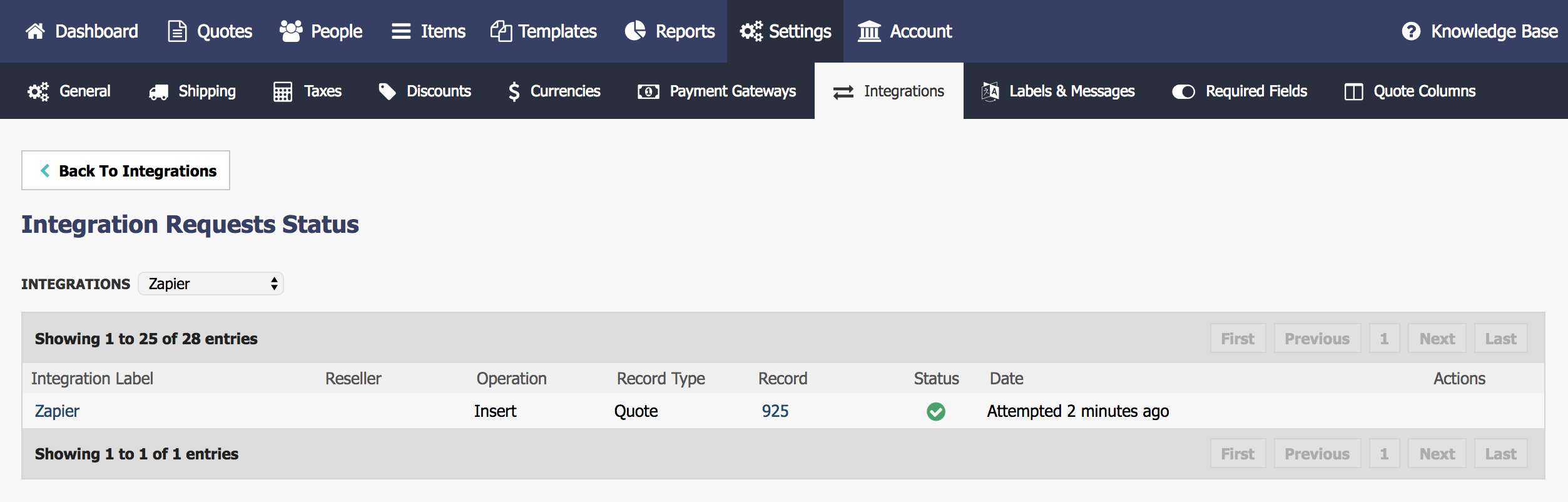Open the Account menu item
1568x502 pixels.
[x=905, y=31]
